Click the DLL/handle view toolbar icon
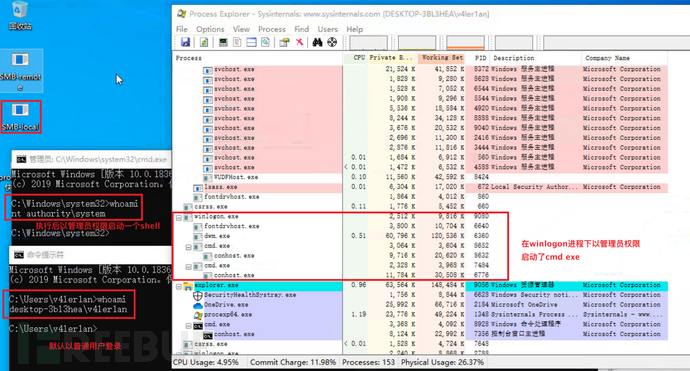Screen dimensions: 690x371 pyautogui.click(x=265, y=42)
